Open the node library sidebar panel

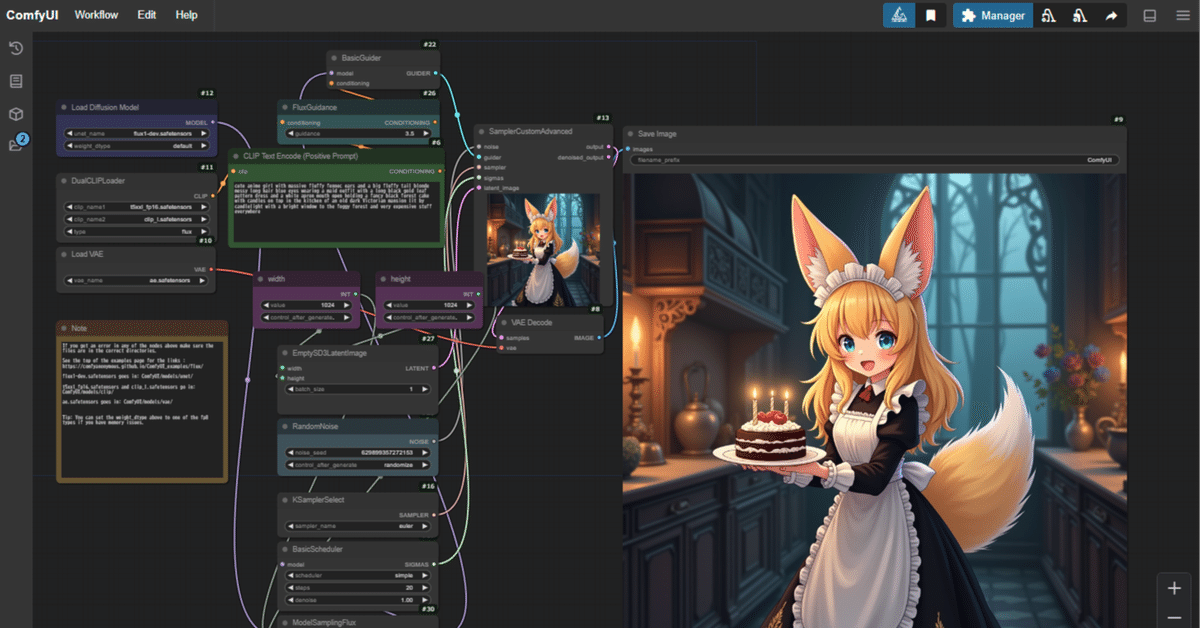(15, 81)
